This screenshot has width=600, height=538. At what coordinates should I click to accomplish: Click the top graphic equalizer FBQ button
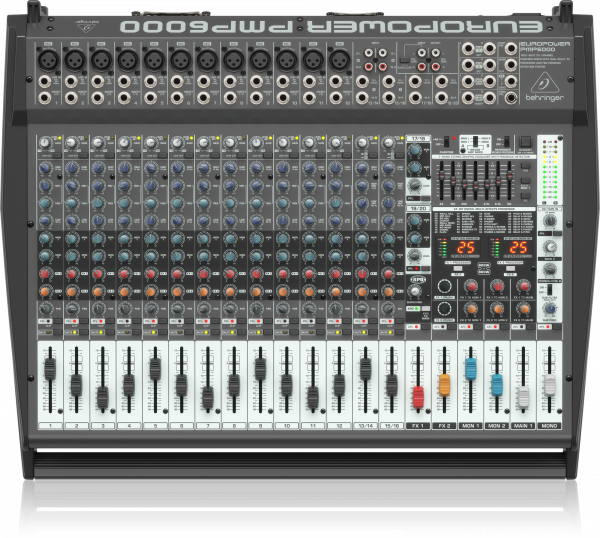pyautogui.click(x=525, y=166)
